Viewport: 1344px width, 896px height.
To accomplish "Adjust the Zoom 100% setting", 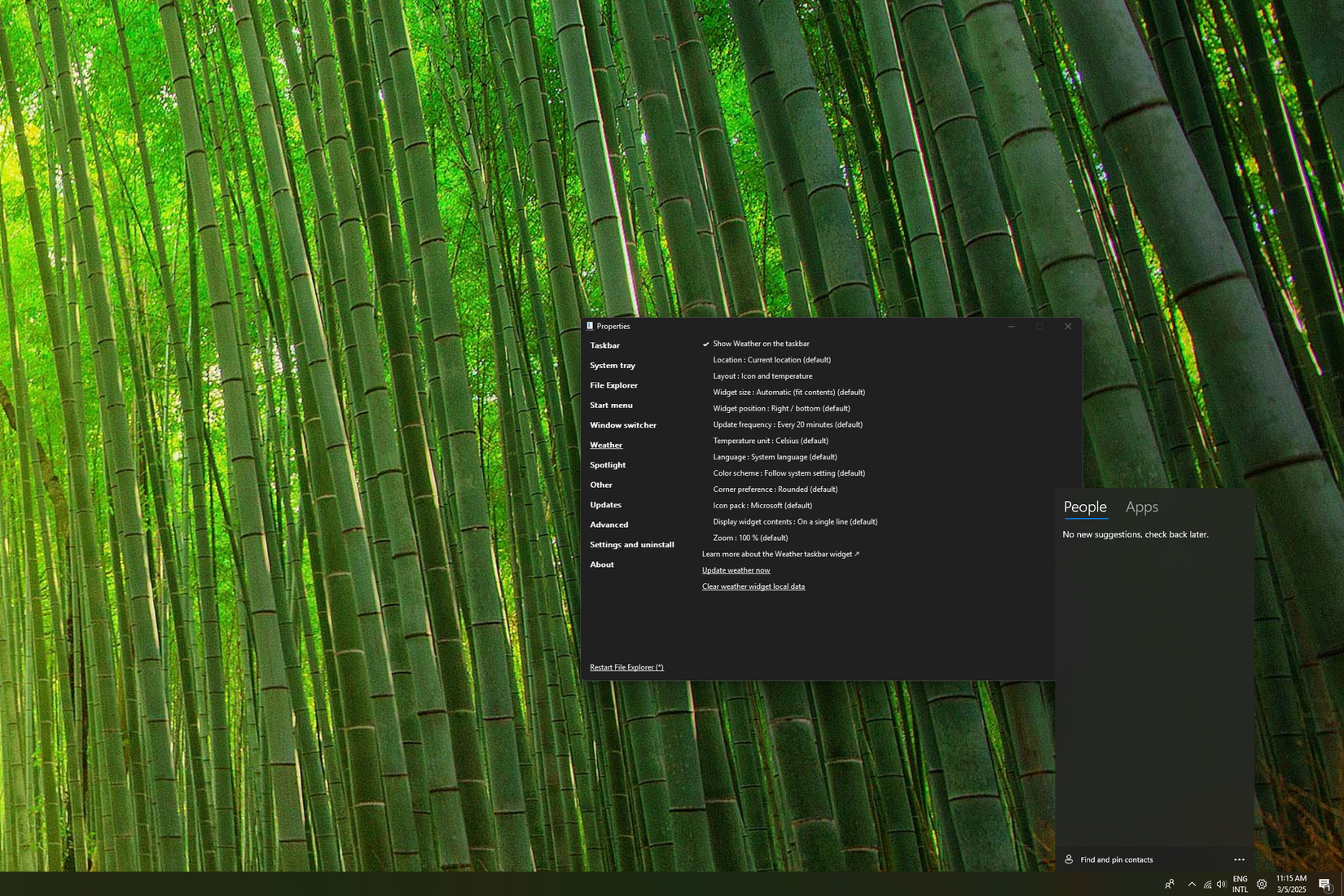I will coord(750,538).
